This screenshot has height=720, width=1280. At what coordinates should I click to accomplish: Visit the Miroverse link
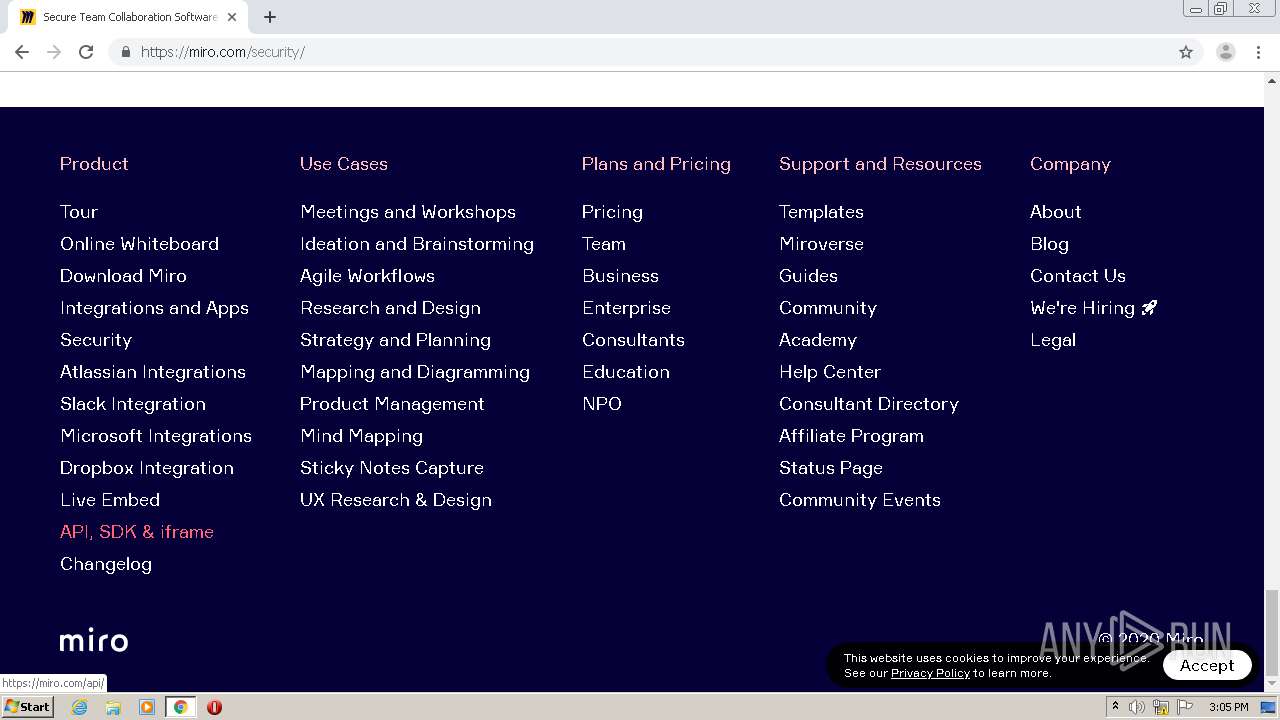point(821,244)
